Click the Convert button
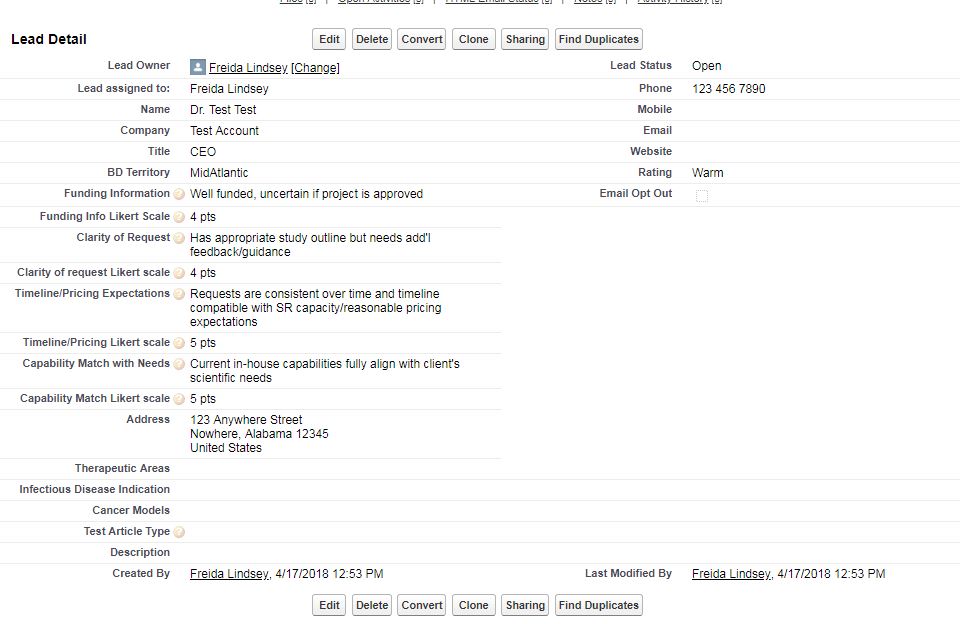 [421, 39]
